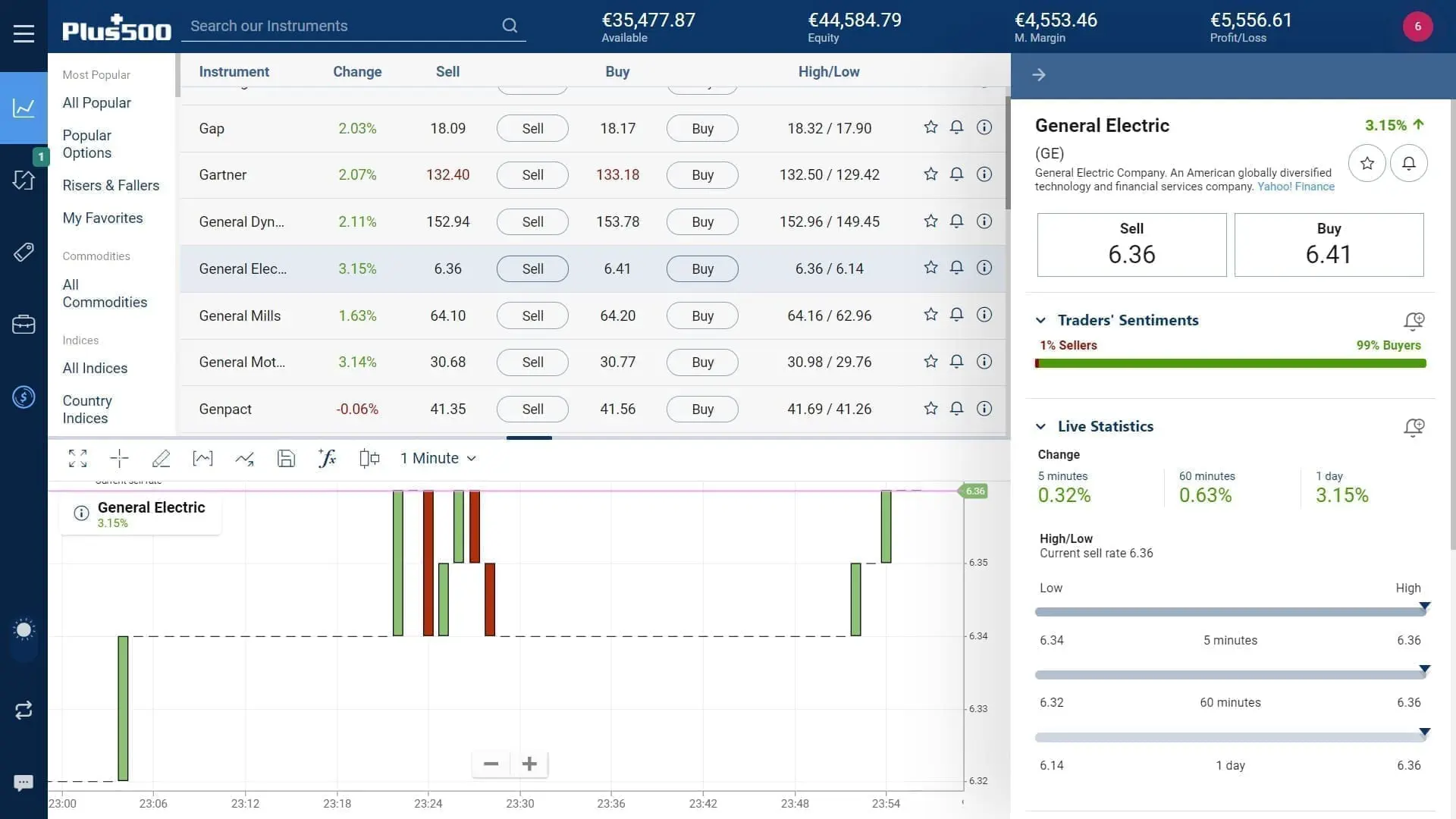
Task: Open the 1 Minute timeframe dropdown
Action: point(438,458)
